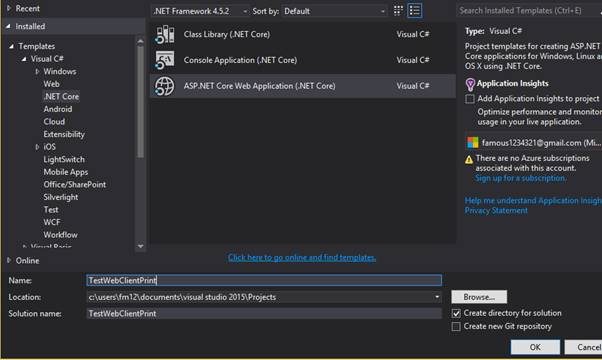The image size is (602, 360).
Task: Enable Add Application Insights to project
Action: coord(470,99)
